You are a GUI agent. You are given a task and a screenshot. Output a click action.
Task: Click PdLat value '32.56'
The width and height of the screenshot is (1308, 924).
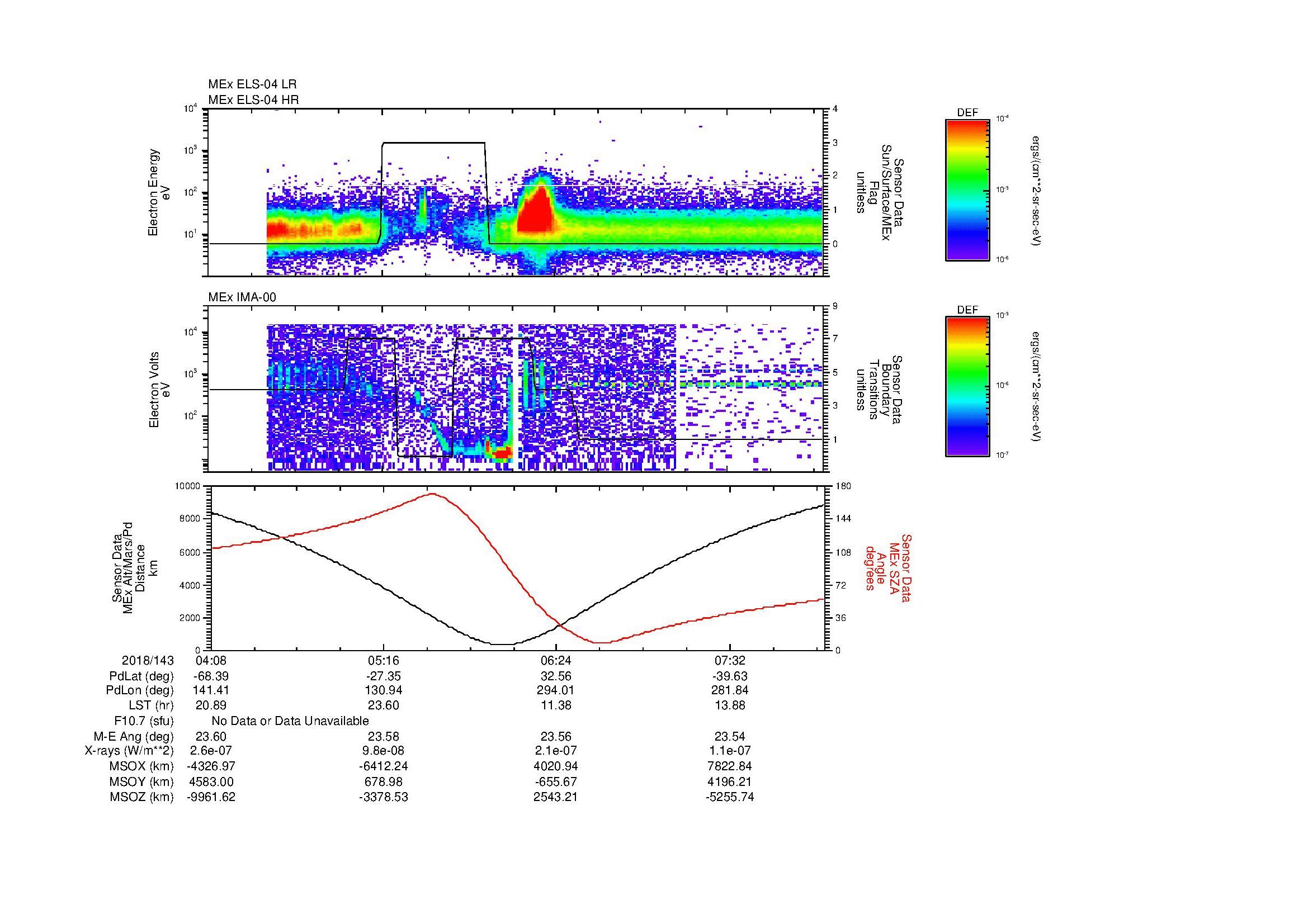click(x=556, y=676)
